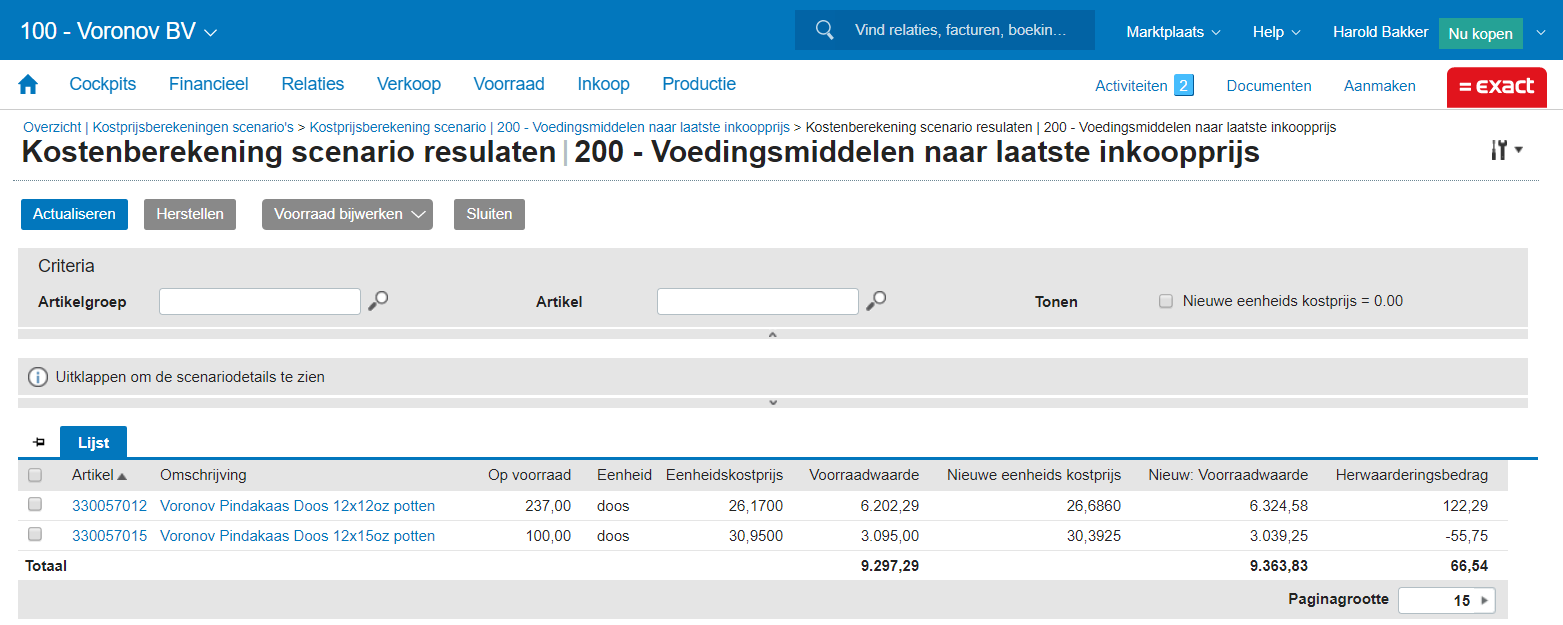This screenshot has height=625, width=1563.
Task: Click the Artikelgroep input field
Action: click(x=260, y=301)
